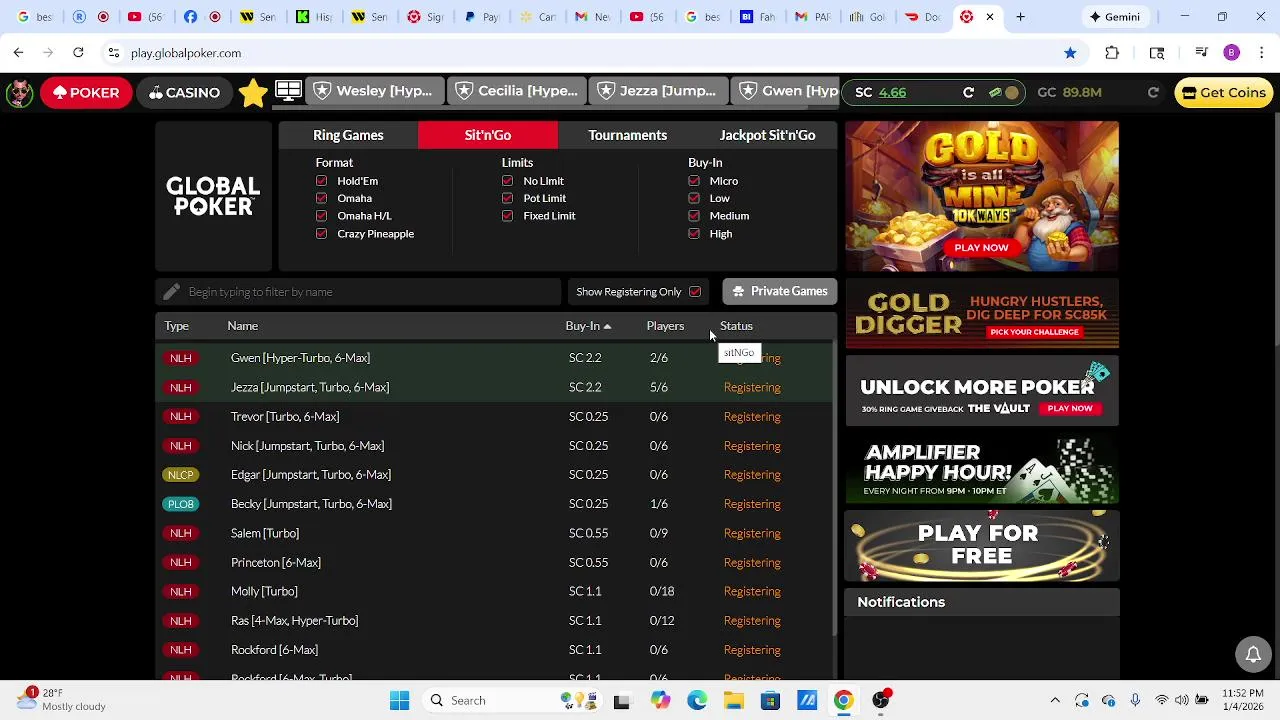Image resolution: width=1280 pixels, height=720 pixels.
Task: Select Princeton [6-Max] game
Action: pos(495,562)
